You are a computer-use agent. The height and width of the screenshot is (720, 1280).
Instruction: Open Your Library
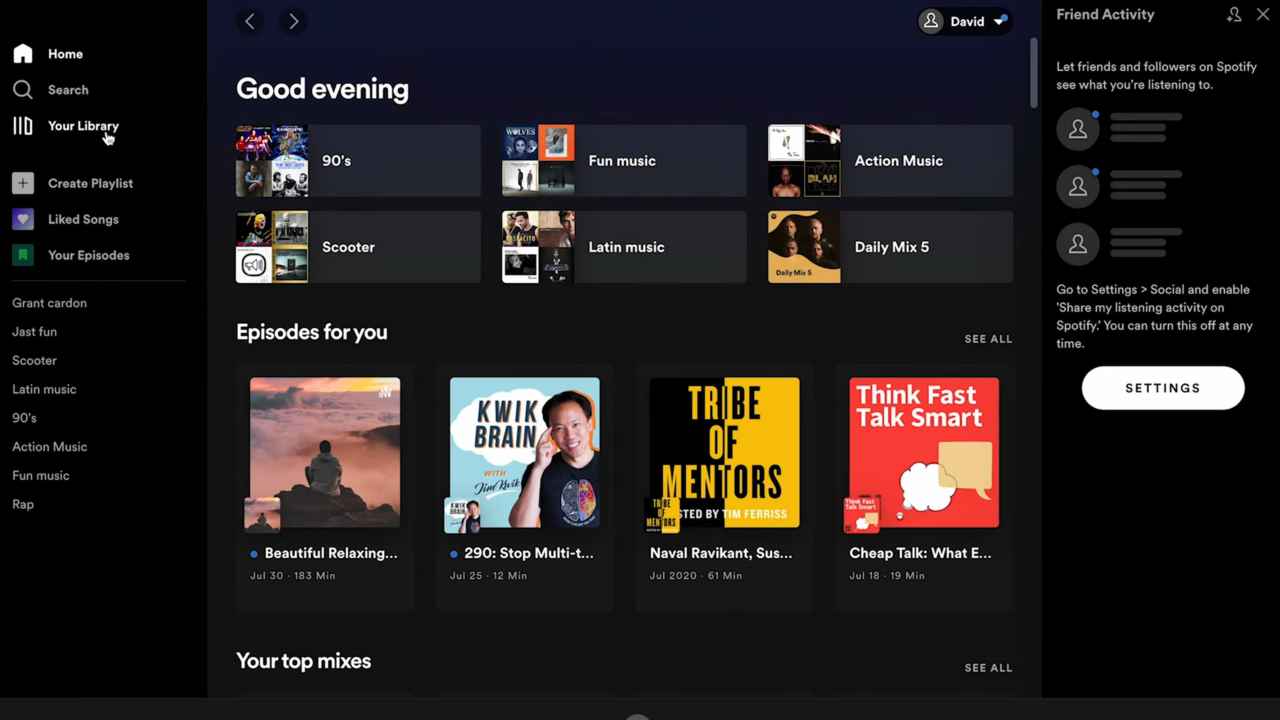pyautogui.click(x=83, y=126)
